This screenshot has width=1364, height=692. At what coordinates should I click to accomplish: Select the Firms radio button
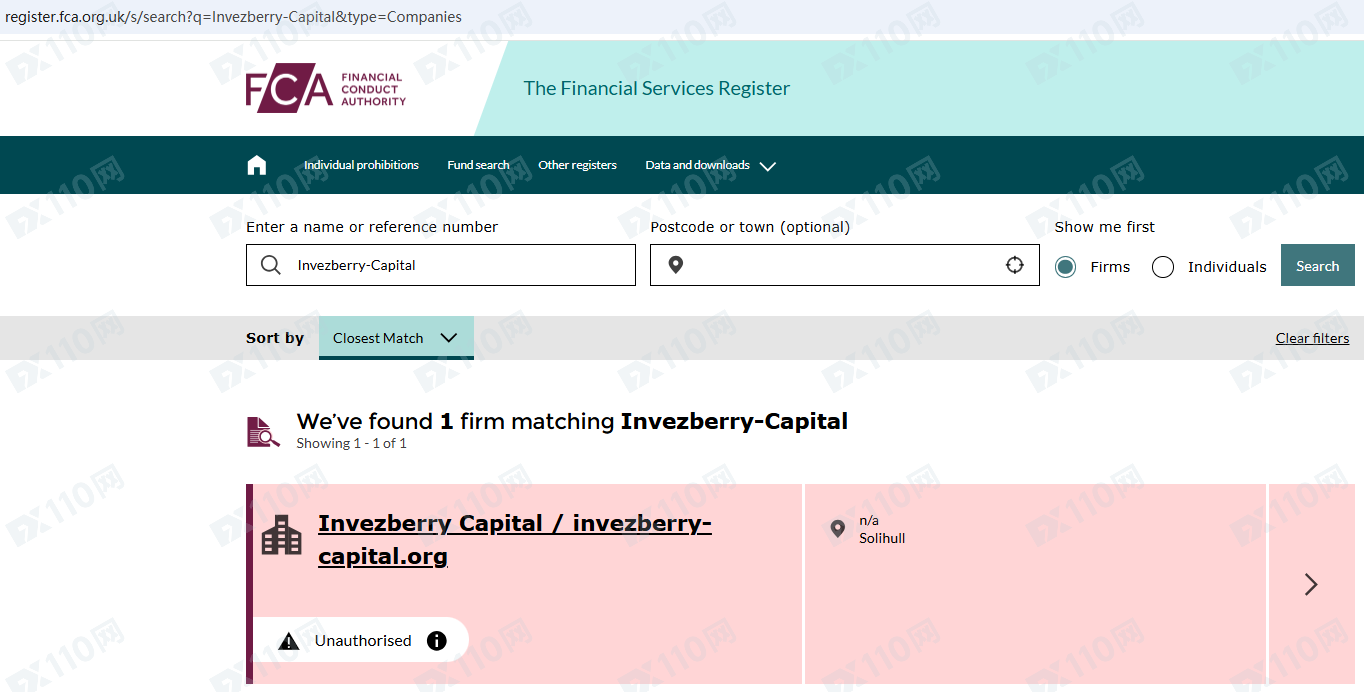pyautogui.click(x=1066, y=267)
